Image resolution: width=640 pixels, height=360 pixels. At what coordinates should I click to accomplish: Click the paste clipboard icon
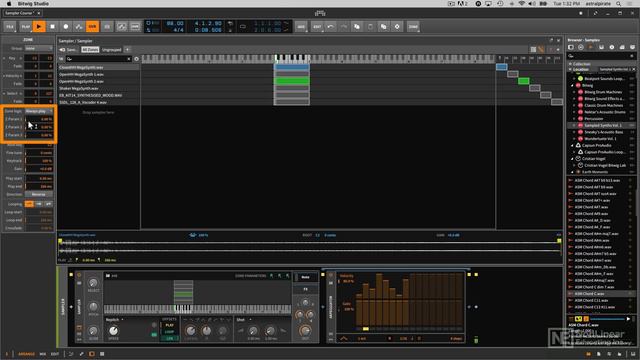click(x=370, y=27)
